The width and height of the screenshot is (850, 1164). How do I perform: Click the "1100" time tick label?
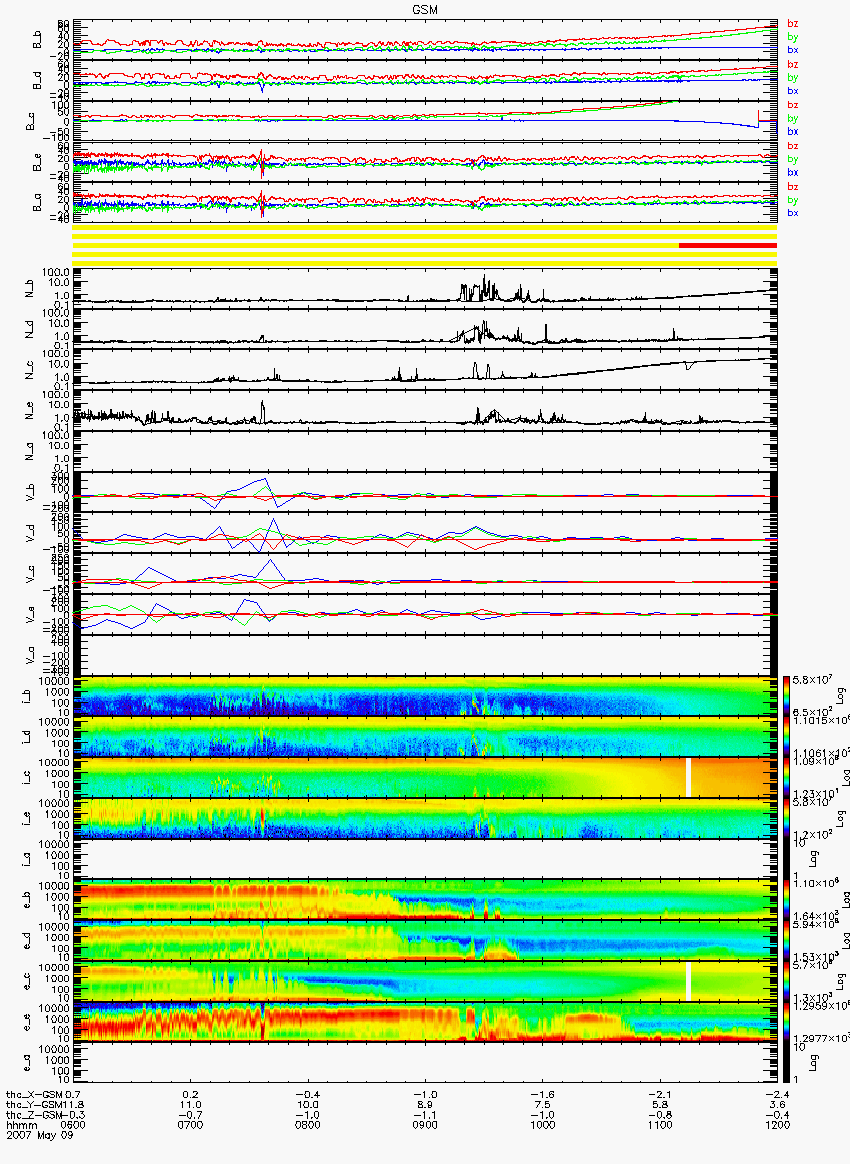pos(660,1125)
